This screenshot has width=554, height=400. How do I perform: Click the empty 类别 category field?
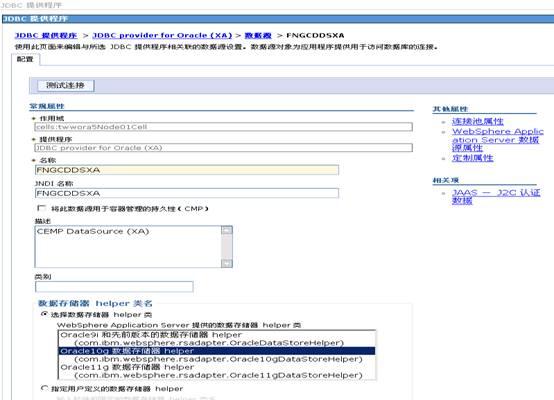pos(114,287)
